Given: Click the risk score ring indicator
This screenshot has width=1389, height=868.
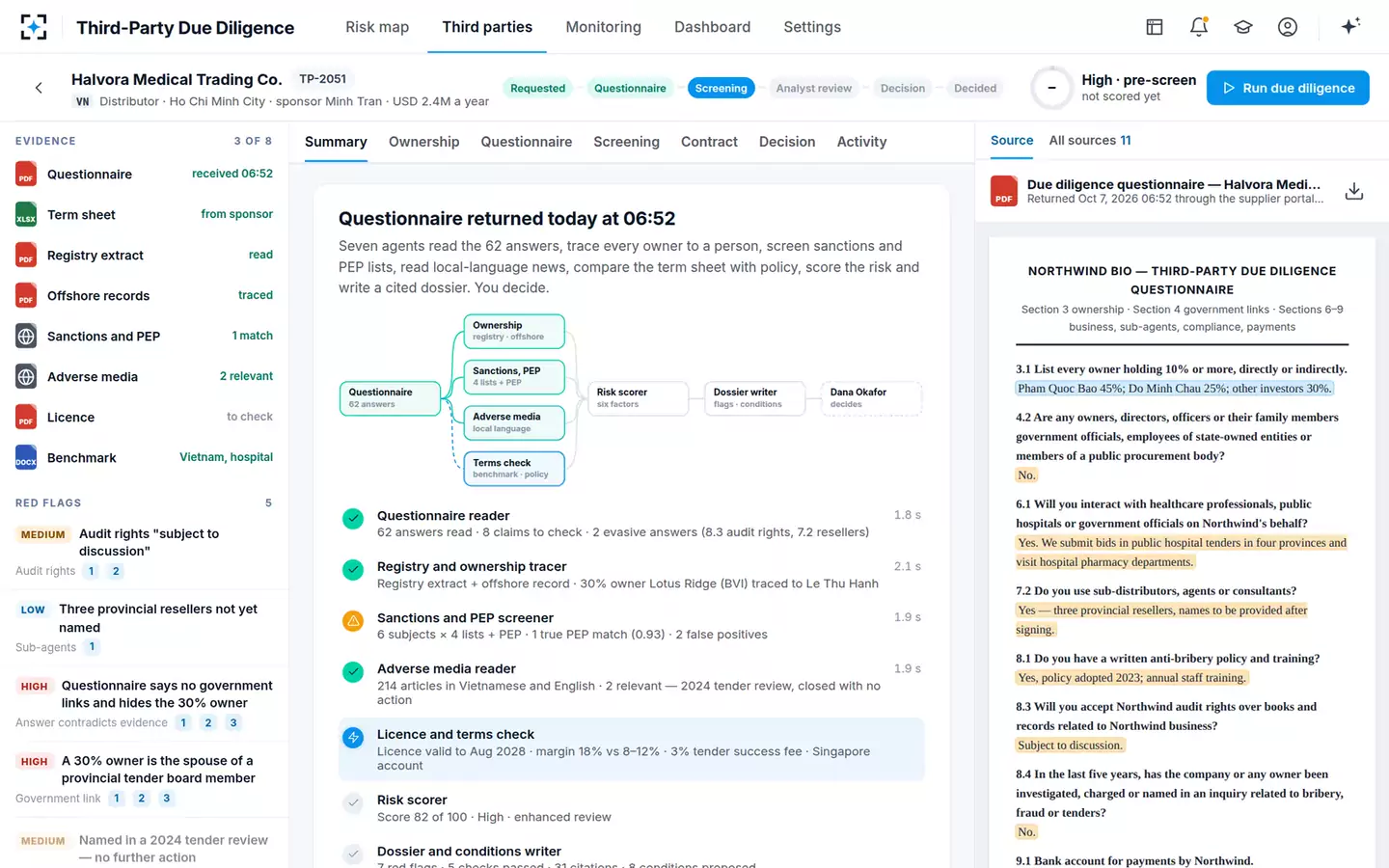Looking at the screenshot, I should [x=1051, y=88].
